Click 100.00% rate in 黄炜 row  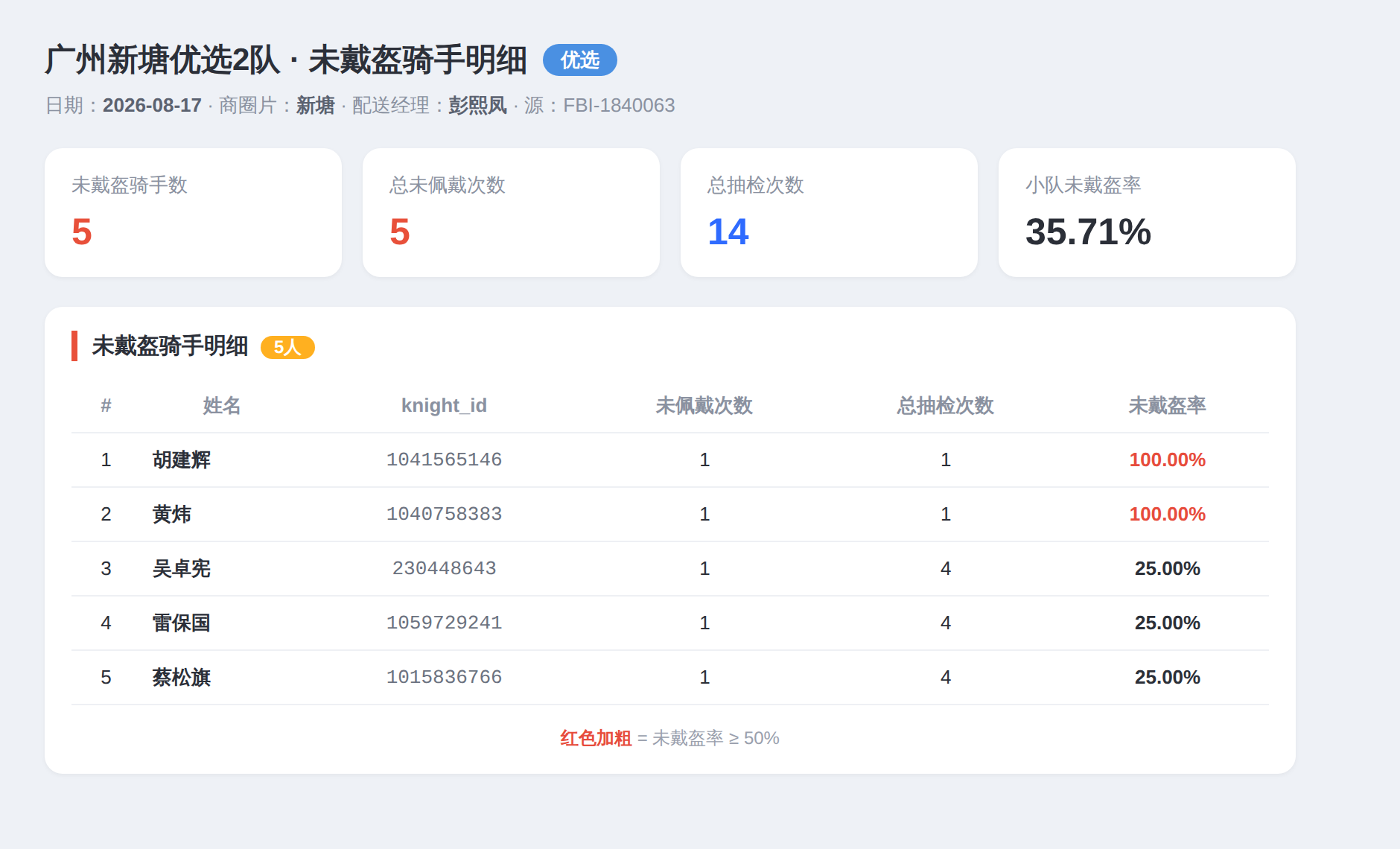pyautogui.click(x=1167, y=515)
